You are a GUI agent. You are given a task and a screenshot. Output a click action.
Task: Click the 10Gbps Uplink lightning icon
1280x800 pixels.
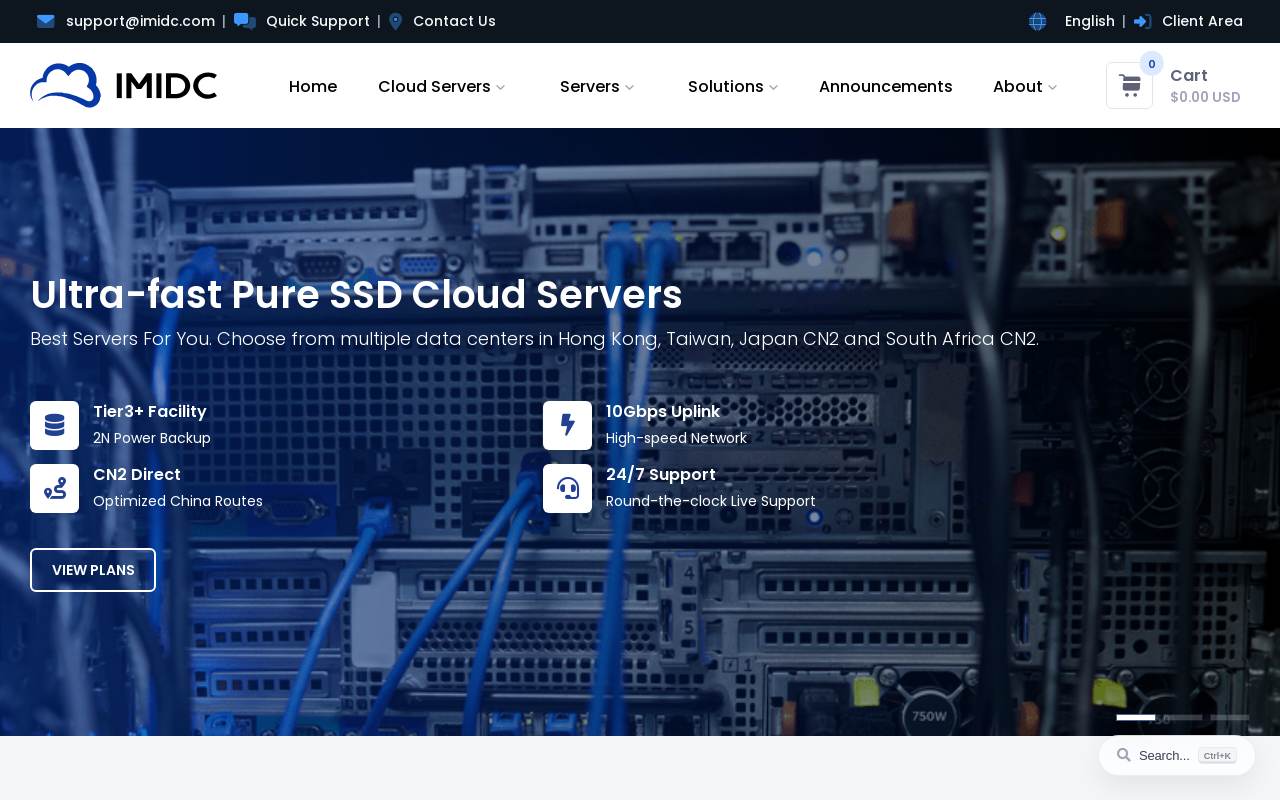pyautogui.click(x=567, y=425)
